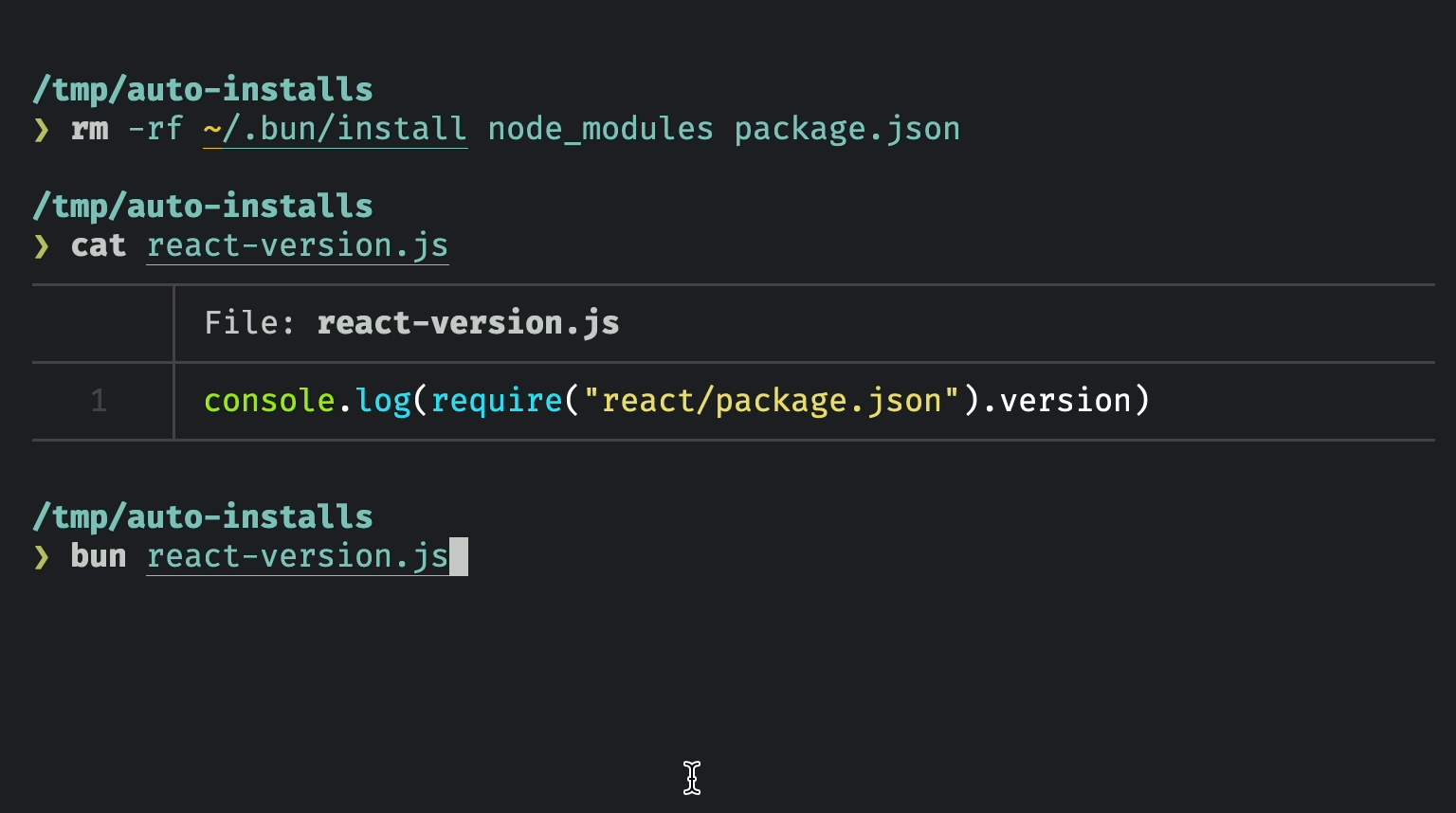
Task: Click the prompt chevron before the cat command
Action: point(41,246)
